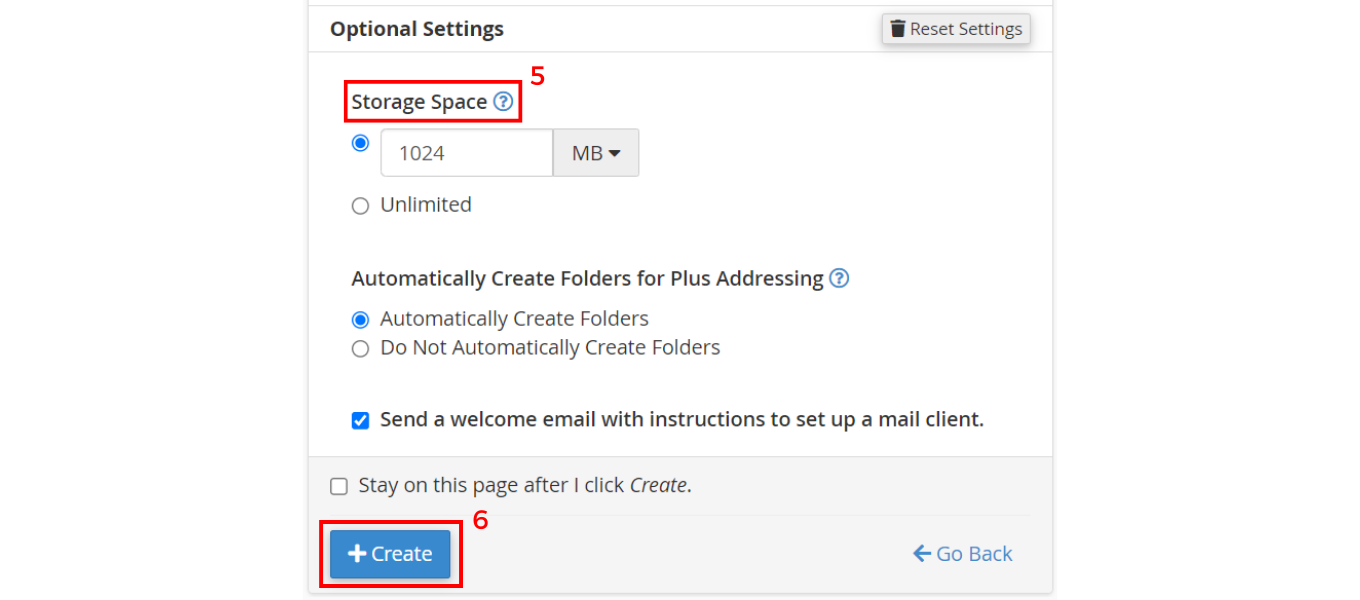
Task: Click the Optional Settings heading
Action: (x=417, y=29)
